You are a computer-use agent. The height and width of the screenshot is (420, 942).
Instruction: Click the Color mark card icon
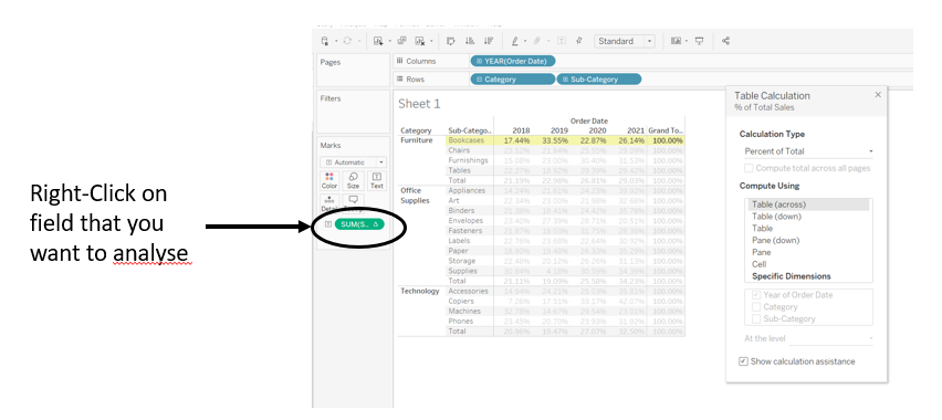(x=329, y=179)
